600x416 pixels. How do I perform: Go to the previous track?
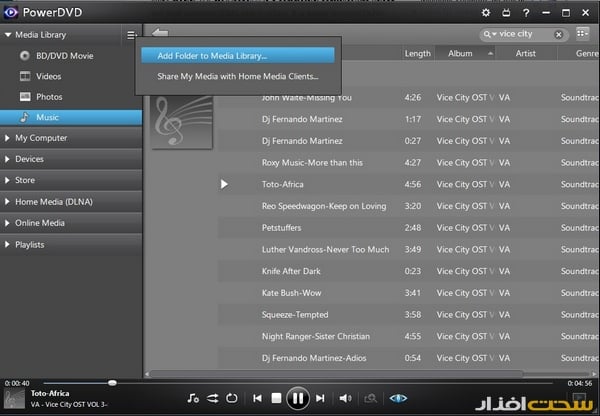click(x=257, y=398)
